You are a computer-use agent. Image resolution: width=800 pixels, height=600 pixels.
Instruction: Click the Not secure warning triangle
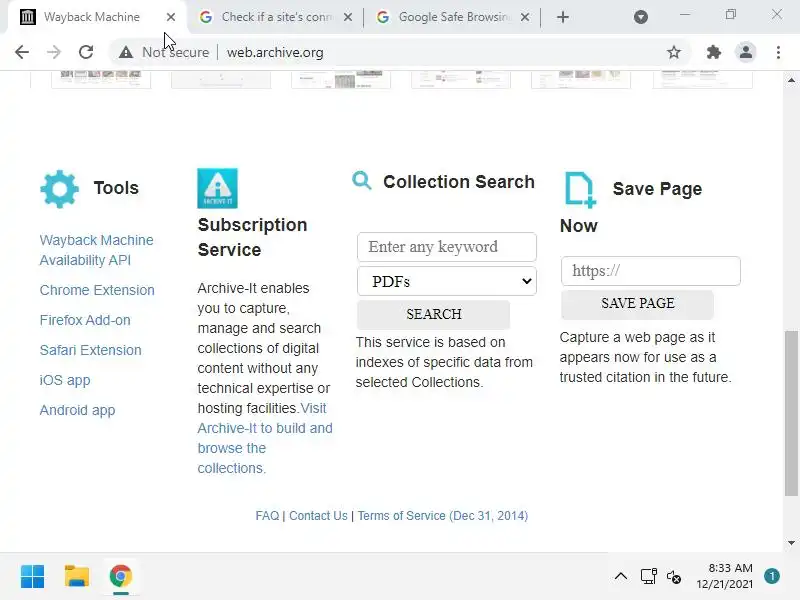[126, 52]
